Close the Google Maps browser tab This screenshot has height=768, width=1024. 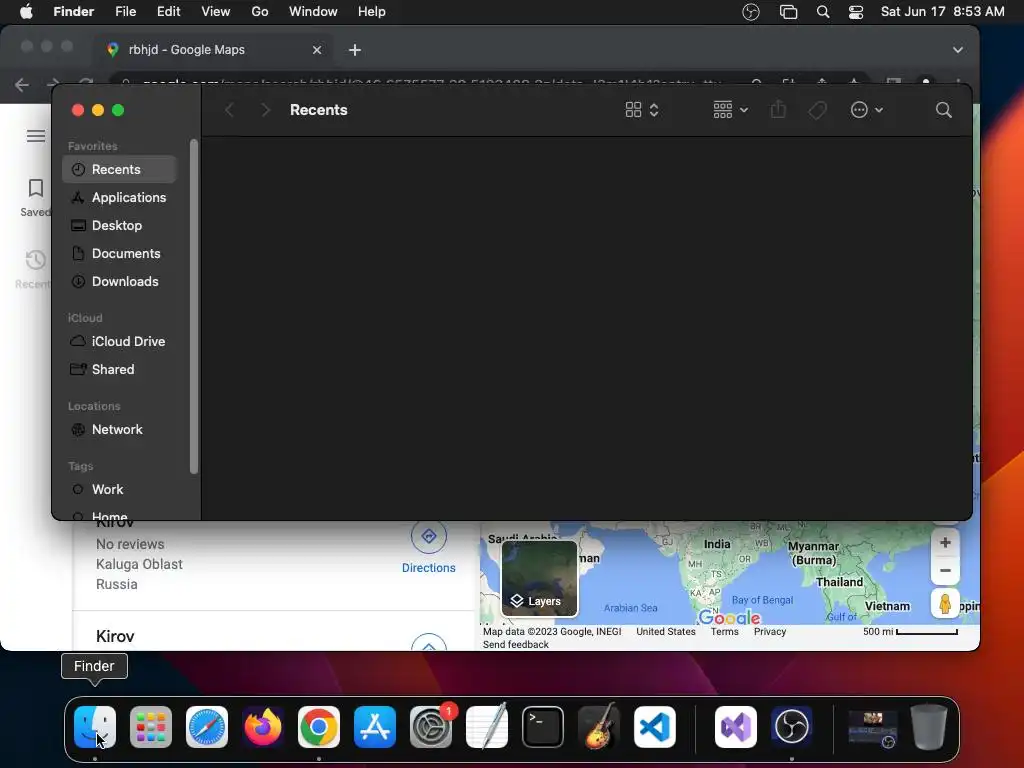(317, 50)
